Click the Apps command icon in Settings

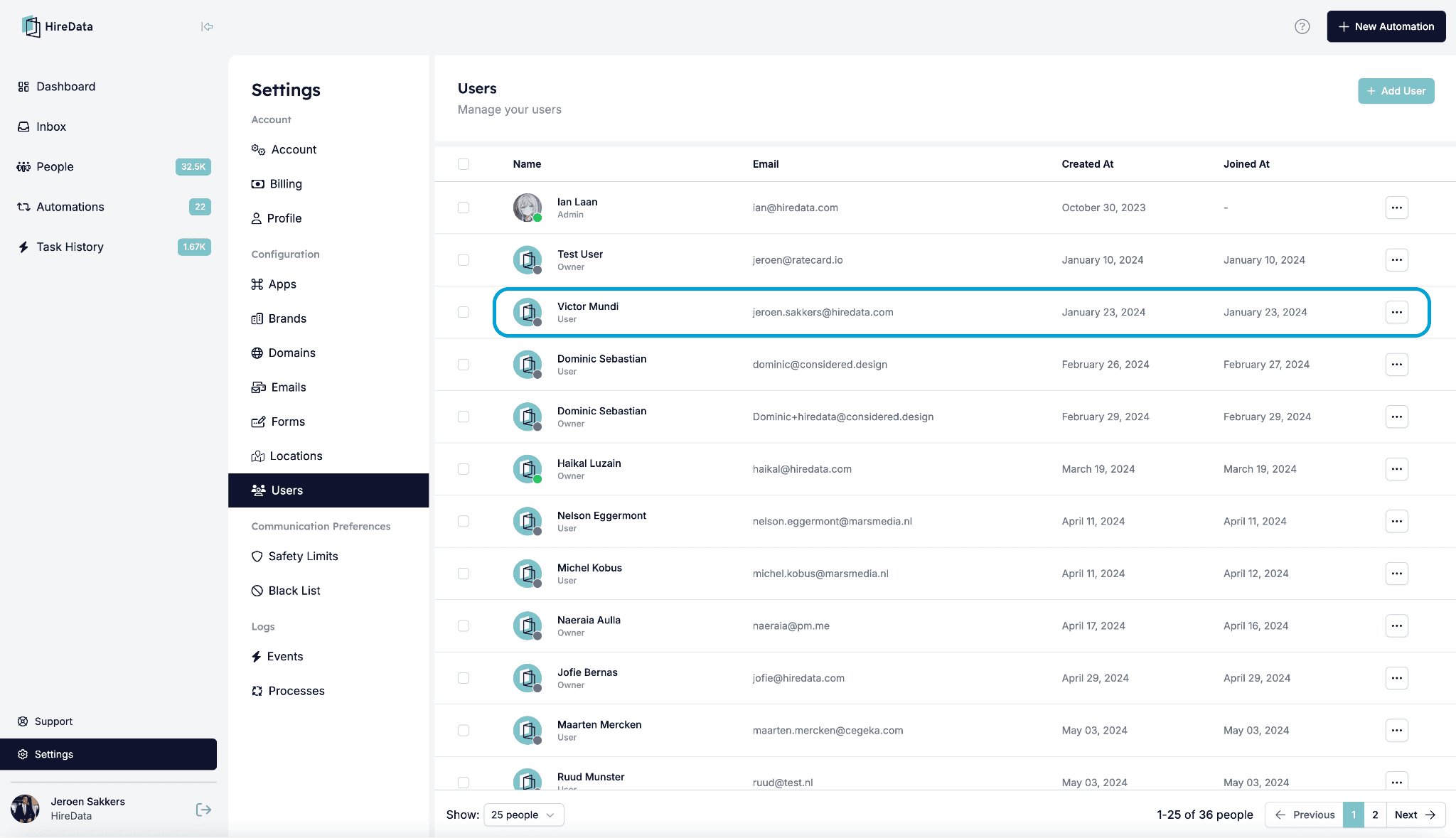257,284
